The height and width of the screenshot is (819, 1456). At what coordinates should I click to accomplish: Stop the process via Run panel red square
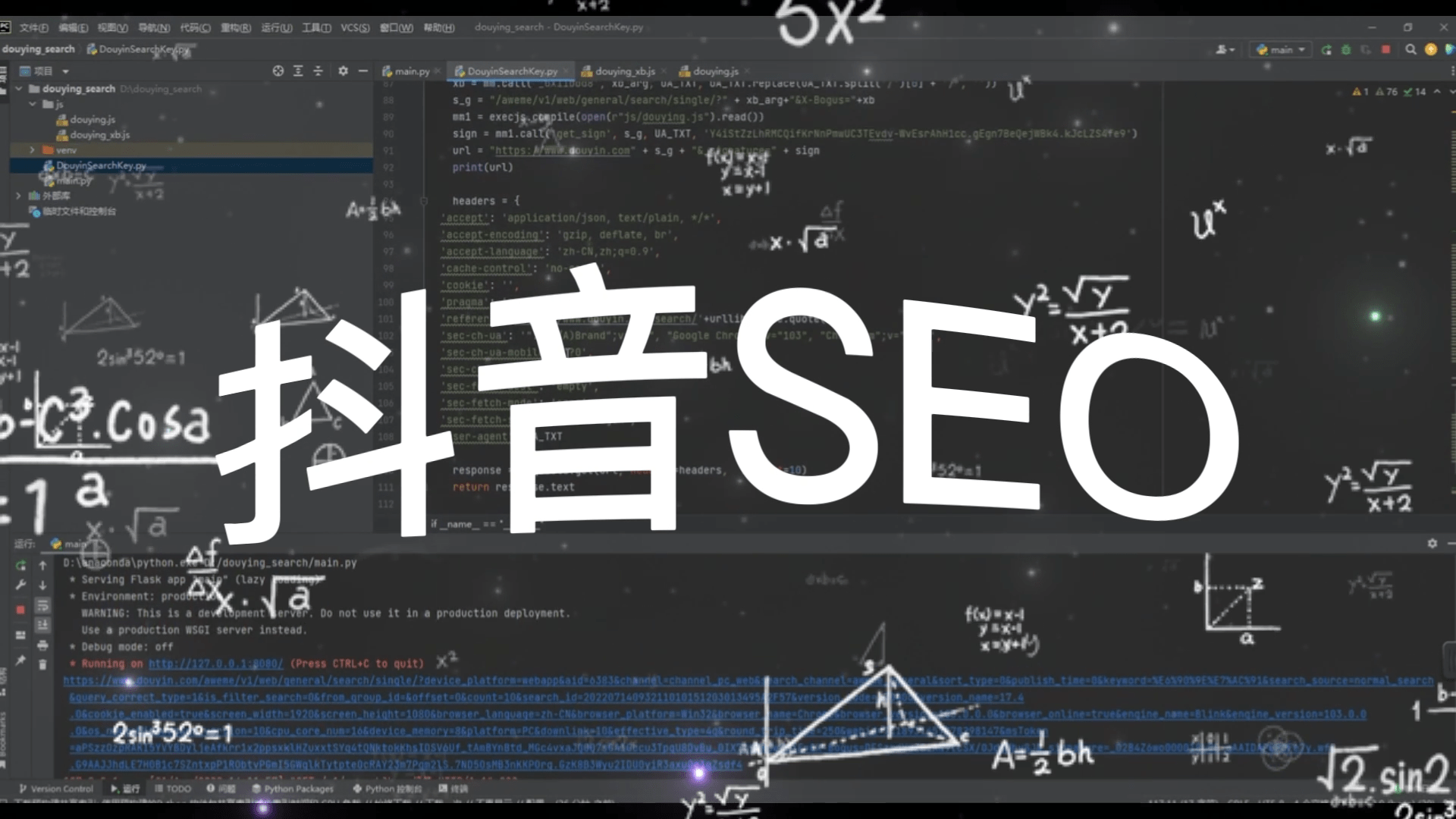coord(20,609)
